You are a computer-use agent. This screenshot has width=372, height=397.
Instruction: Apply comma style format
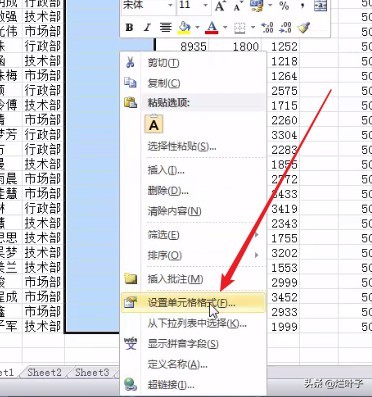coord(302,6)
